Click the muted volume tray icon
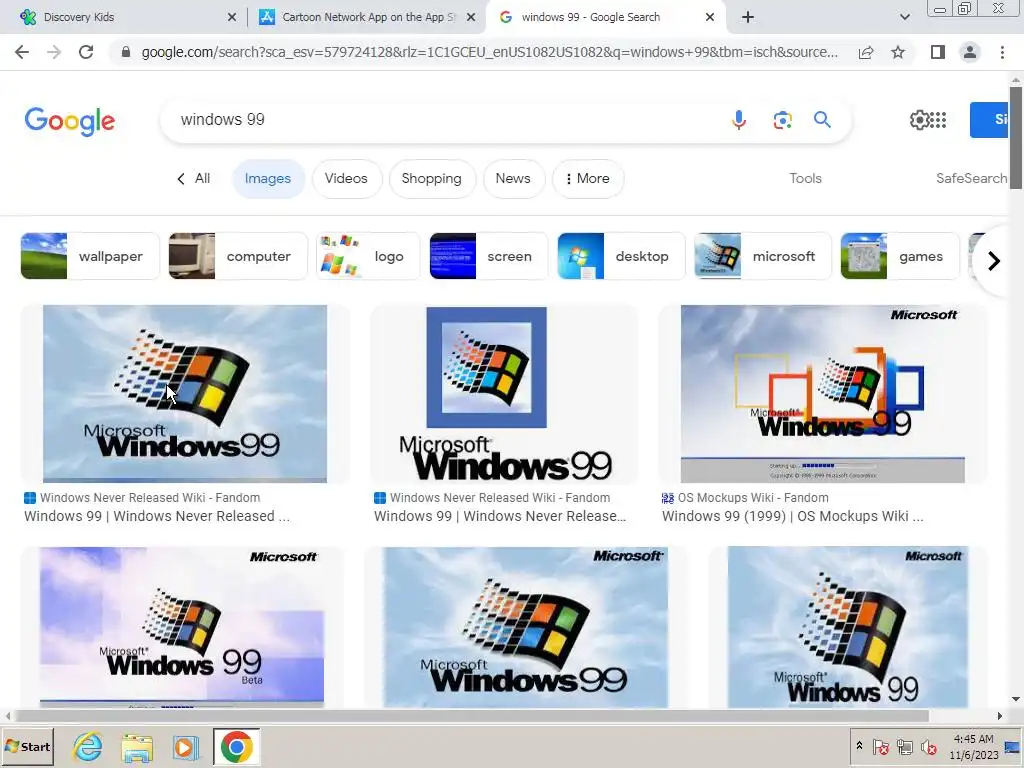 pyautogui.click(x=929, y=746)
